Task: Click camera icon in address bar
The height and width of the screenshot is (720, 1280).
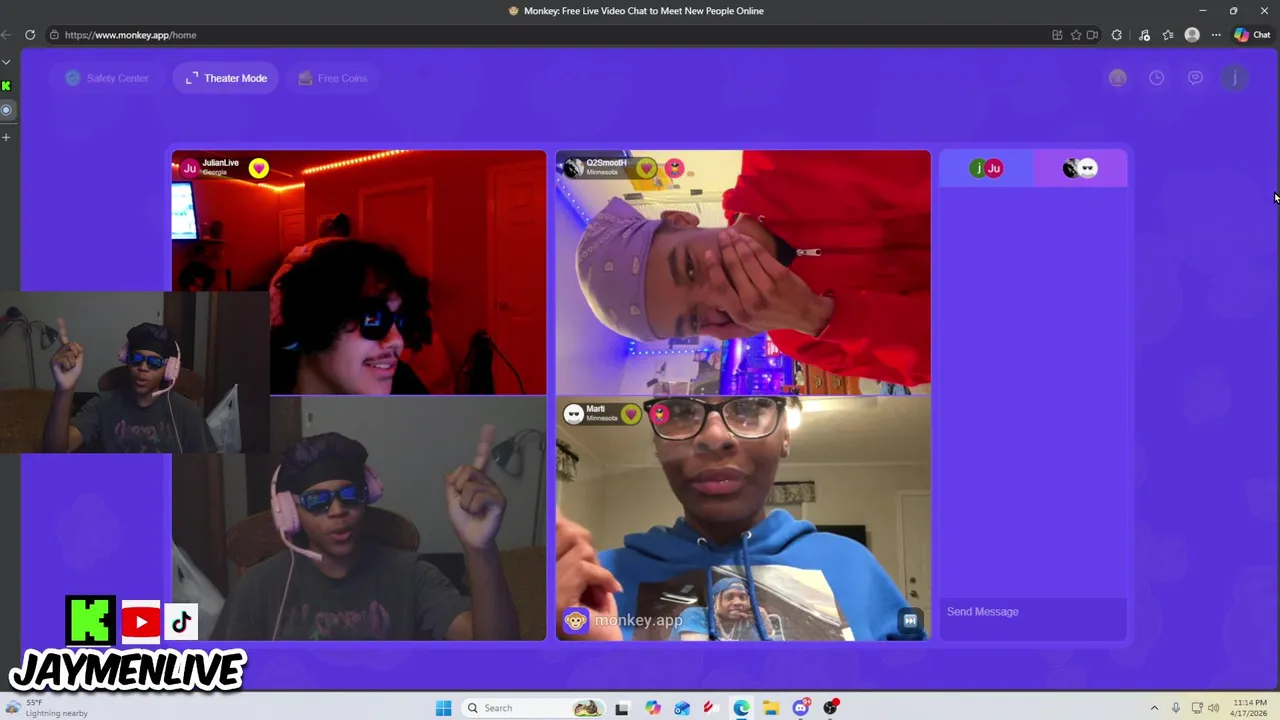Action: point(1092,35)
